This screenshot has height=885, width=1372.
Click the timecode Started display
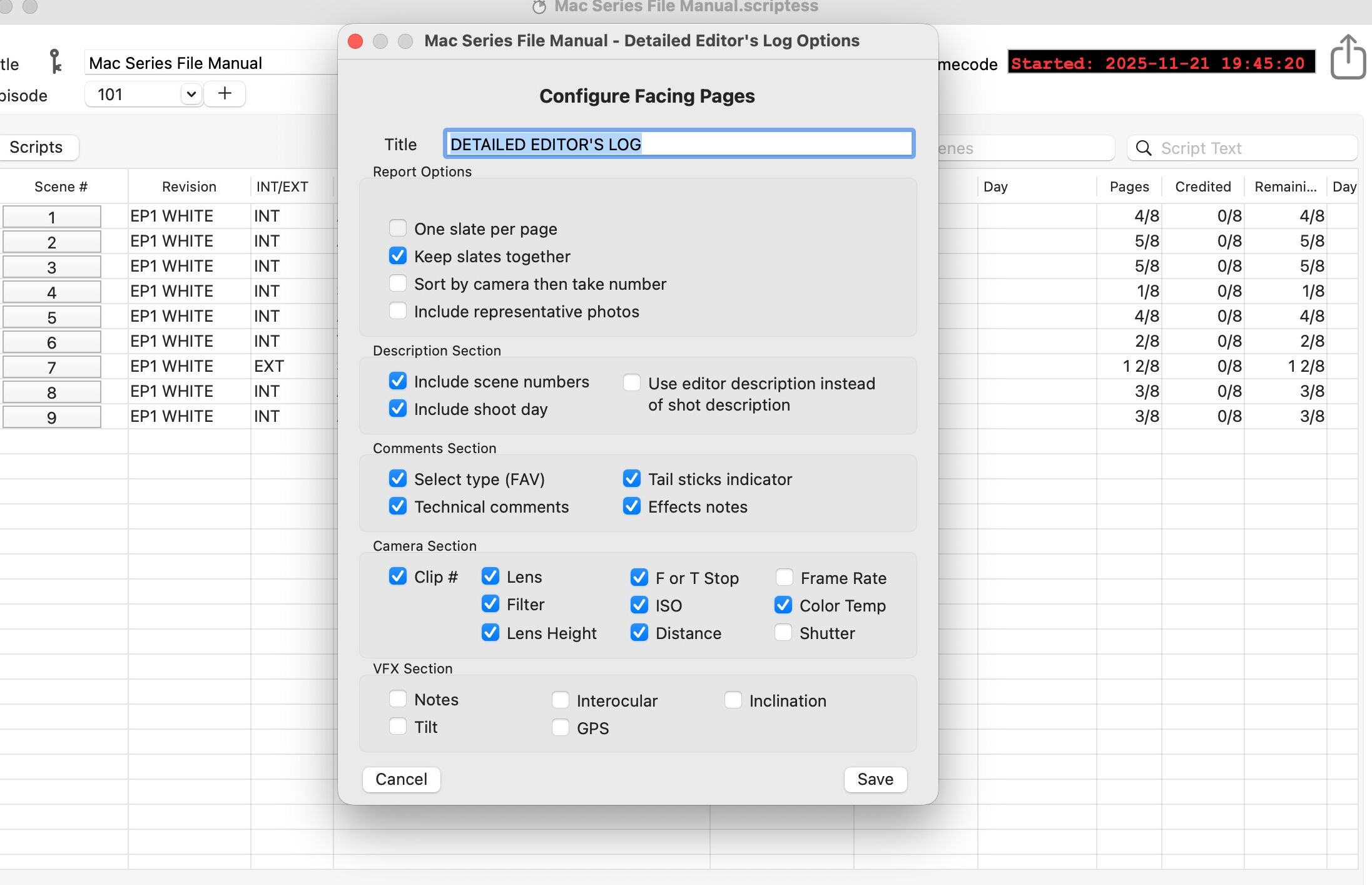click(1161, 63)
